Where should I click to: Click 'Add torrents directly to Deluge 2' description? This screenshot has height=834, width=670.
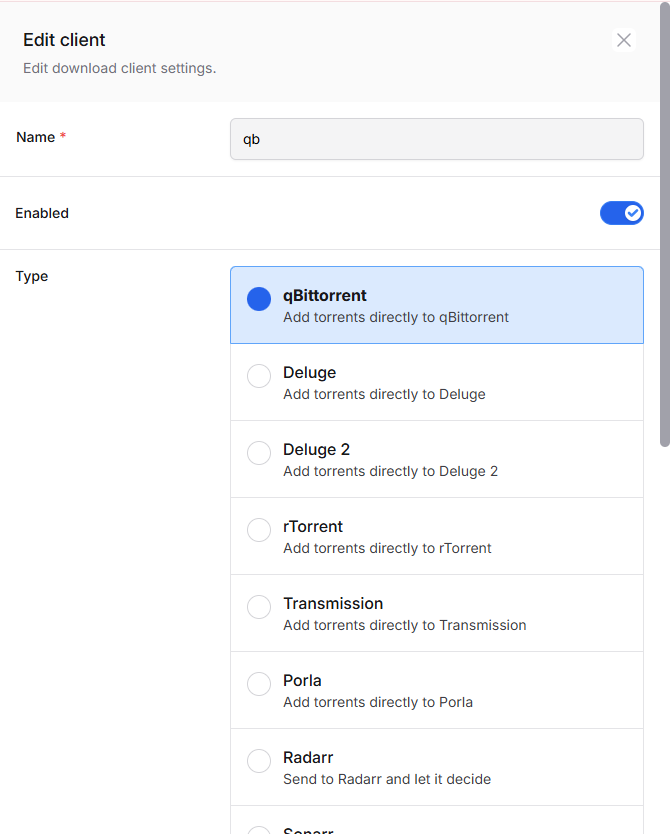tap(390, 472)
